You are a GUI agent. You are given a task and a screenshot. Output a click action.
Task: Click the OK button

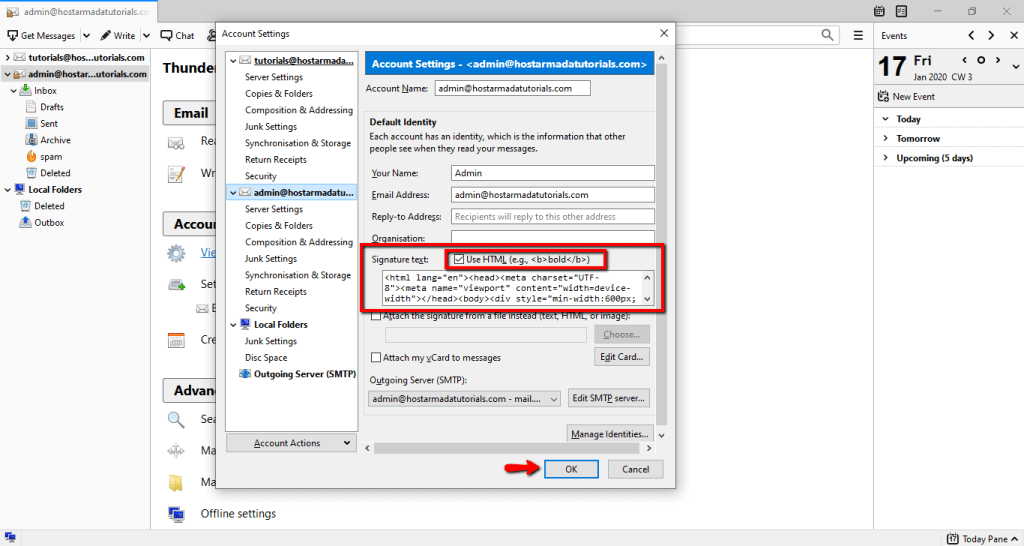pos(571,469)
